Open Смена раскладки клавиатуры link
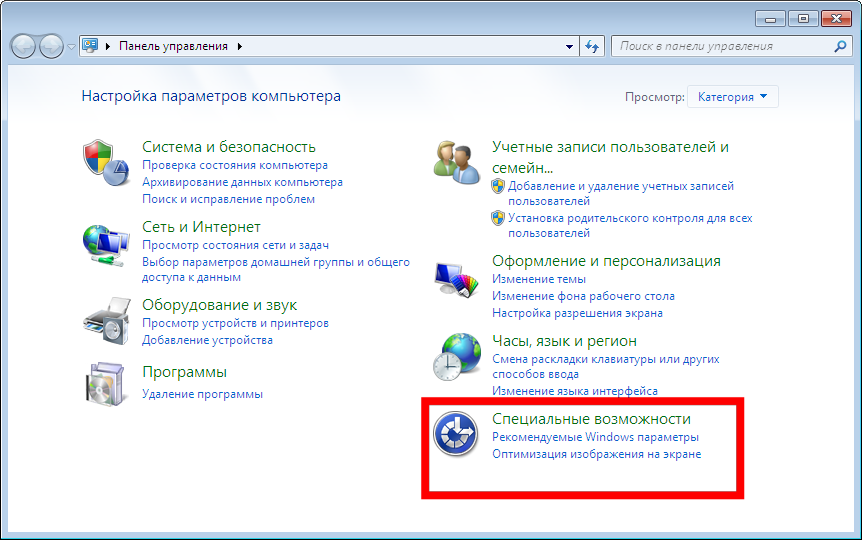Image resolution: width=862 pixels, height=540 pixels. click(606, 366)
